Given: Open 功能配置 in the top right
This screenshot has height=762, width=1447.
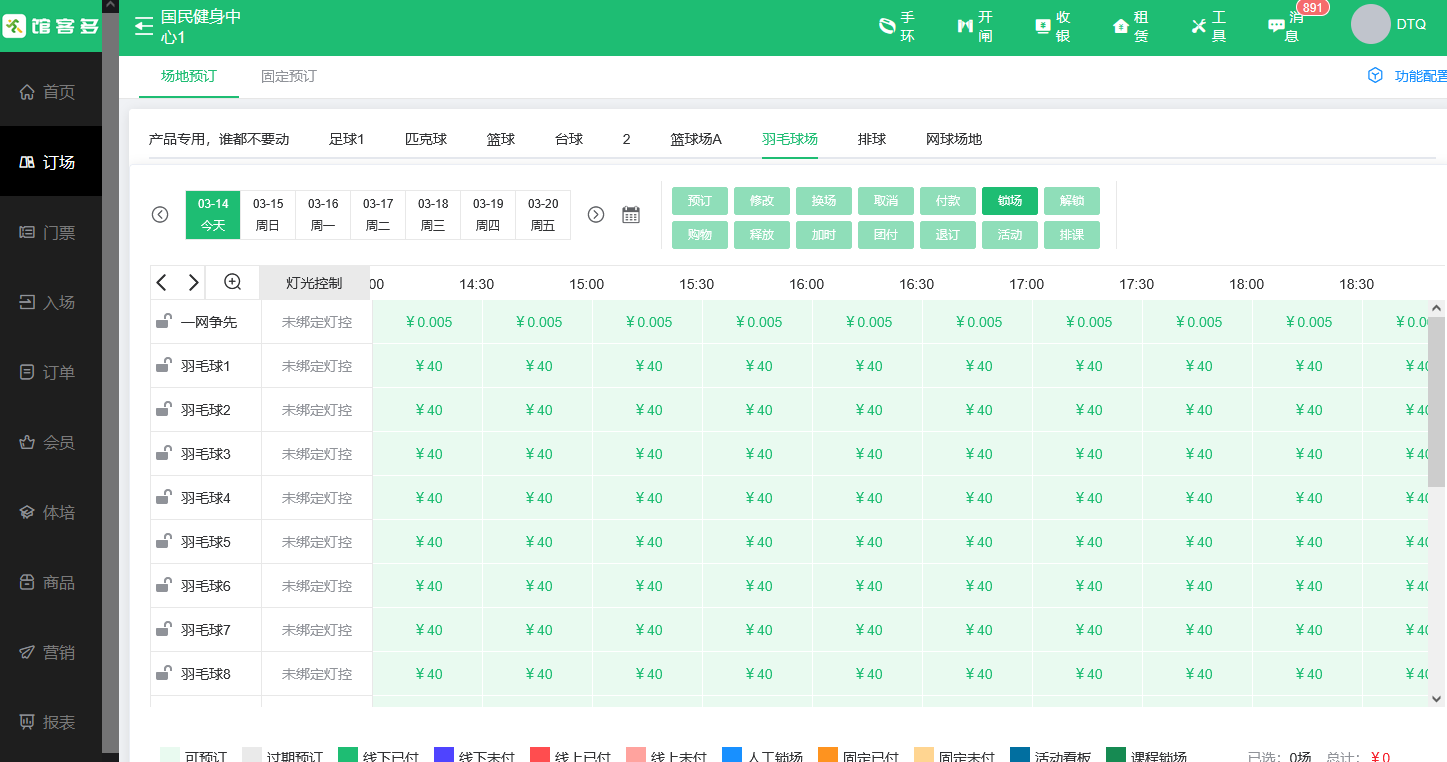Looking at the screenshot, I should pyautogui.click(x=1413, y=75).
